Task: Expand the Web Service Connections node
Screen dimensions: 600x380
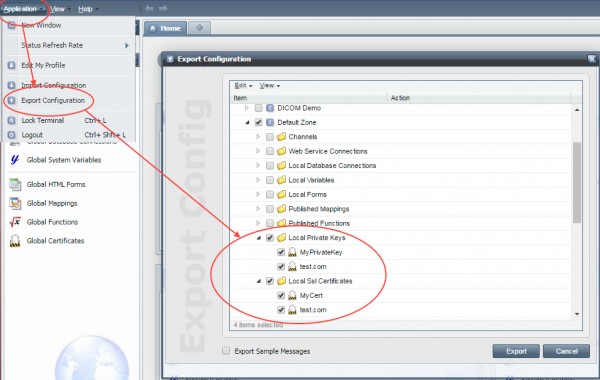Action: coord(258,151)
